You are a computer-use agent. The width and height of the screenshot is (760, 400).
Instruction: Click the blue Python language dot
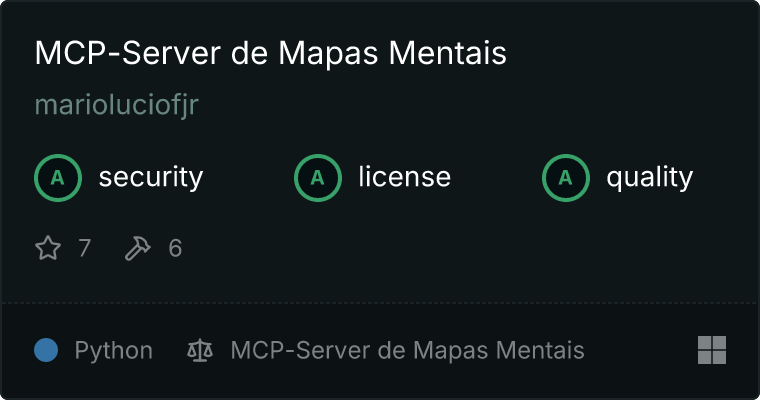[46, 350]
